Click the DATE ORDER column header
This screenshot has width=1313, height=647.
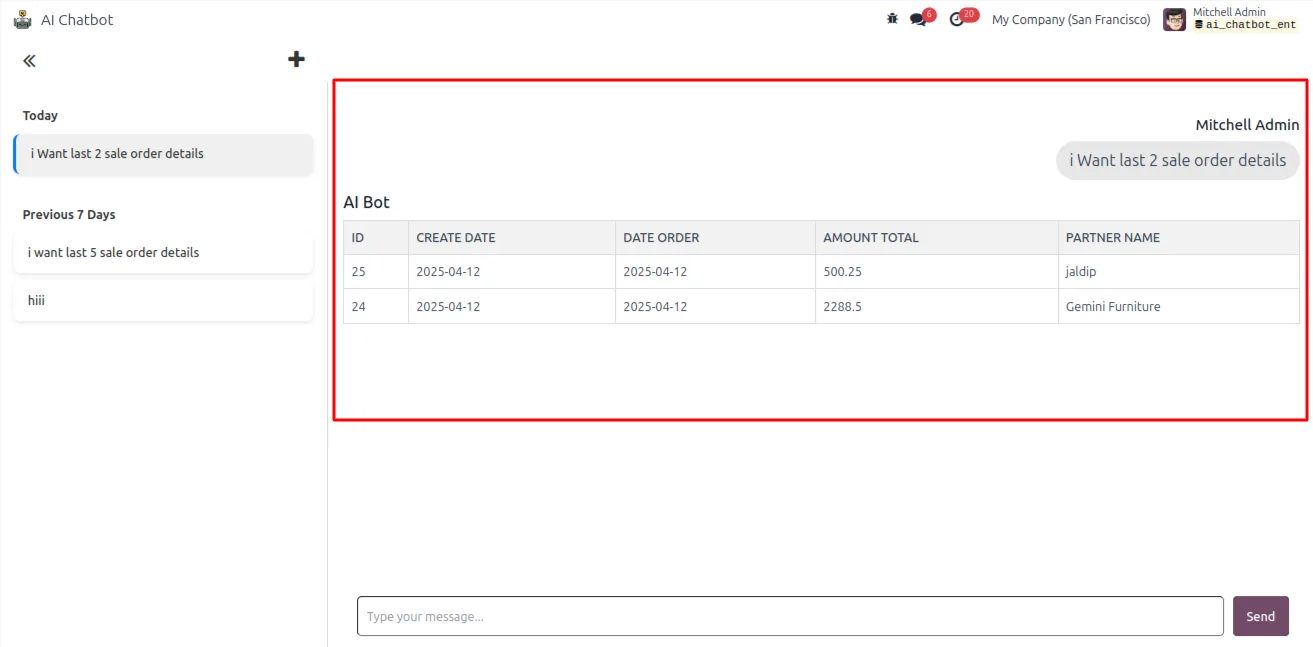(x=716, y=238)
